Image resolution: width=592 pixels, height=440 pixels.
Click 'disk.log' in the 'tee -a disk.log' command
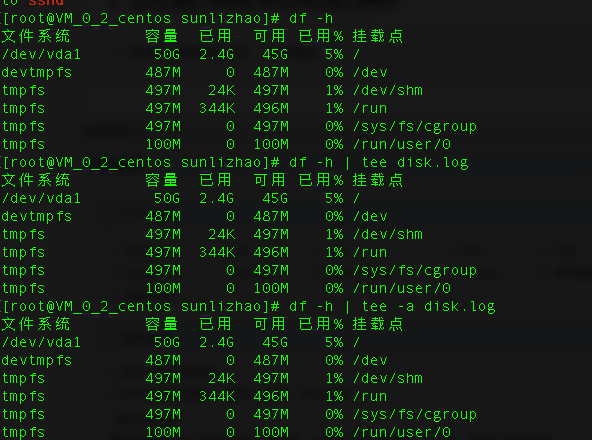(459, 307)
